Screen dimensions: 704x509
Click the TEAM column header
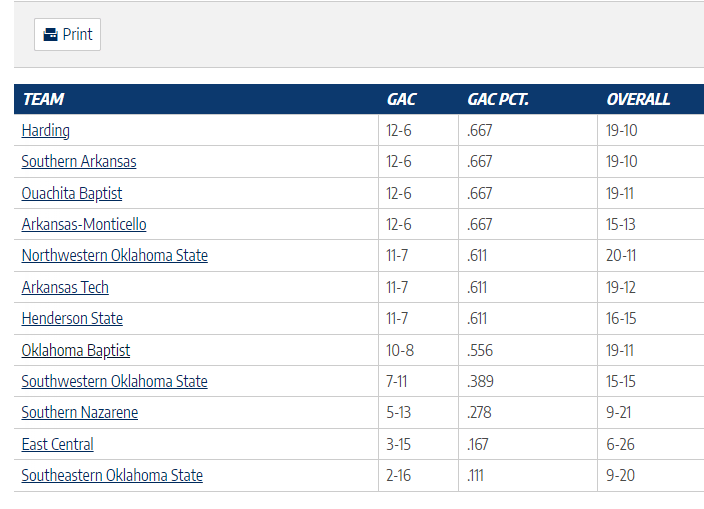pos(43,99)
